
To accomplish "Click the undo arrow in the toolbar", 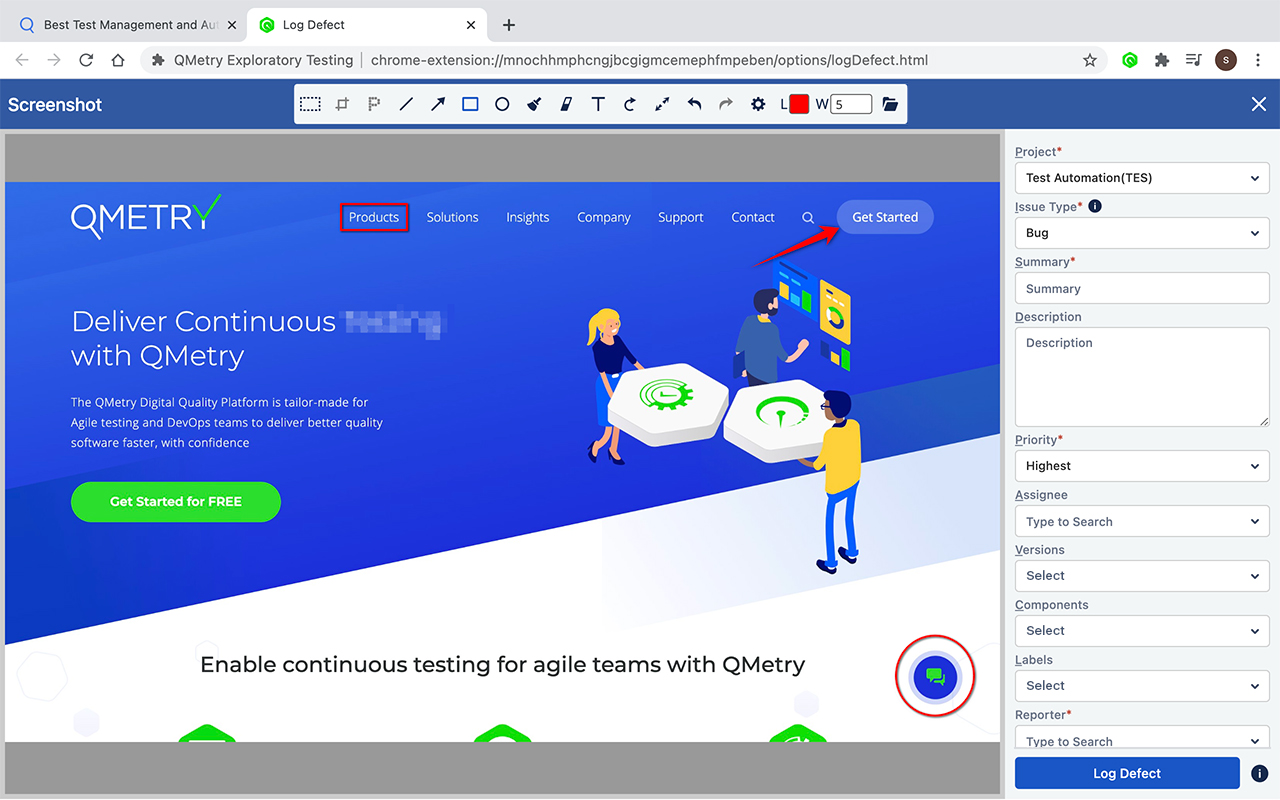I will point(694,104).
